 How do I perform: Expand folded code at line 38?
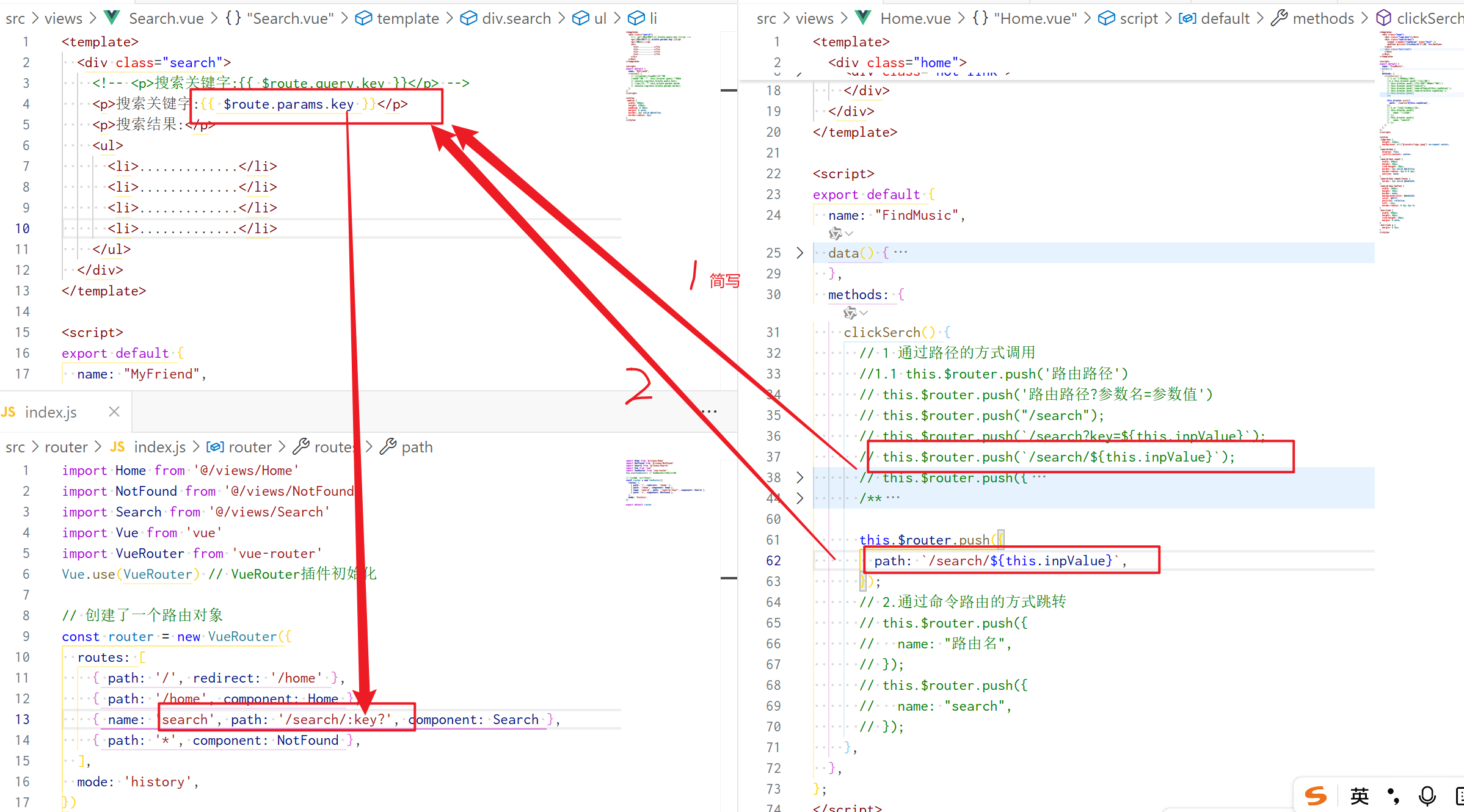tap(800, 477)
